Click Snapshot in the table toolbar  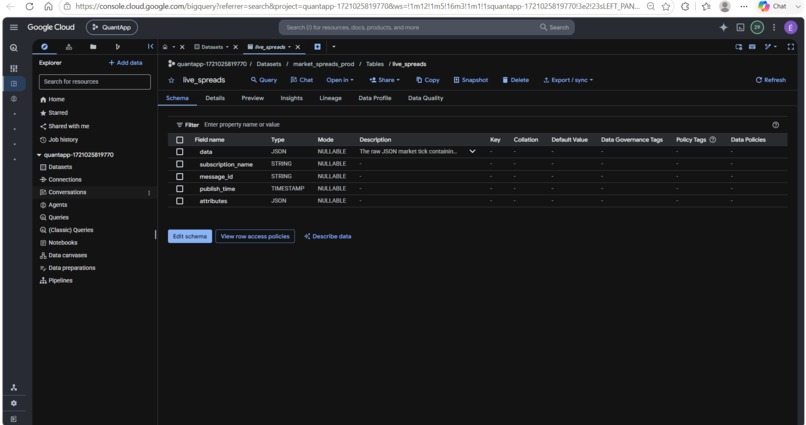point(470,80)
